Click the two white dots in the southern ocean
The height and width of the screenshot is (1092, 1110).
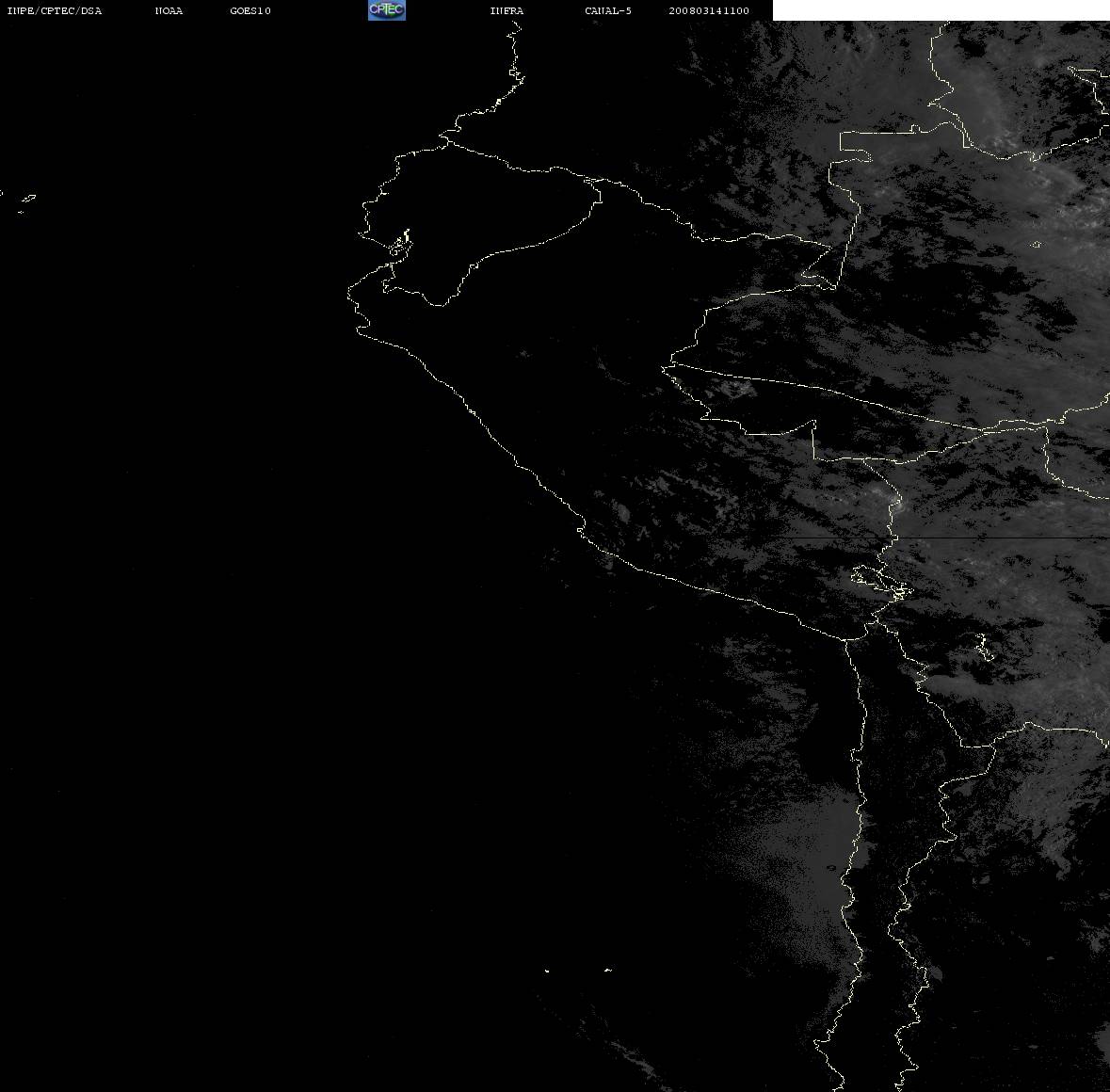pos(577,971)
